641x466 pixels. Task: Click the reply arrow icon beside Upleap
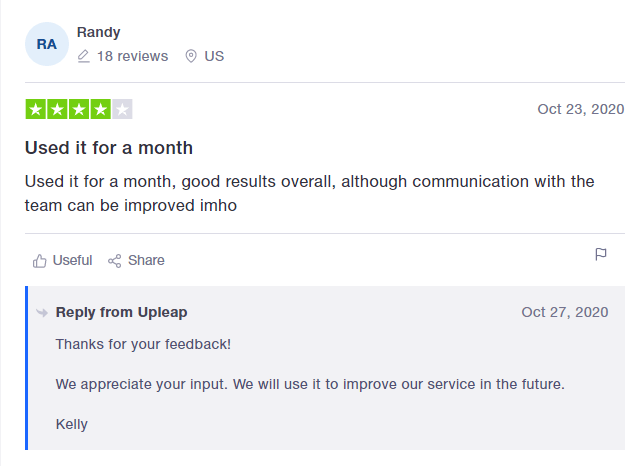tap(42, 313)
